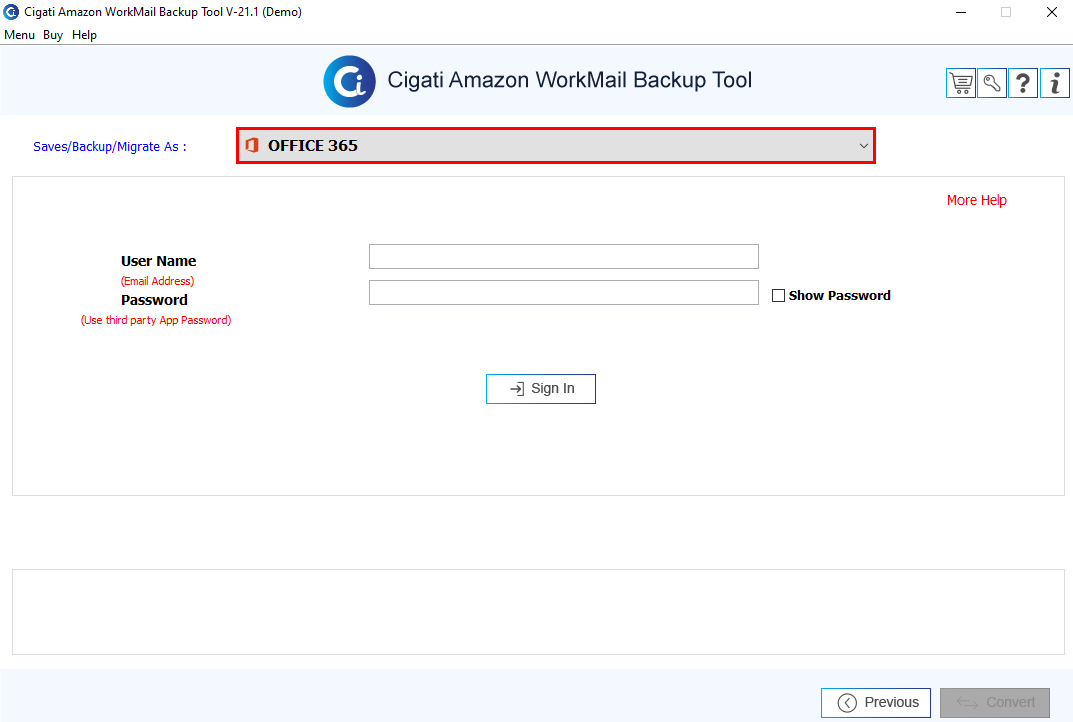Focus the Password input field
The height and width of the screenshot is (722, 1073).
[x=564, y=292]
